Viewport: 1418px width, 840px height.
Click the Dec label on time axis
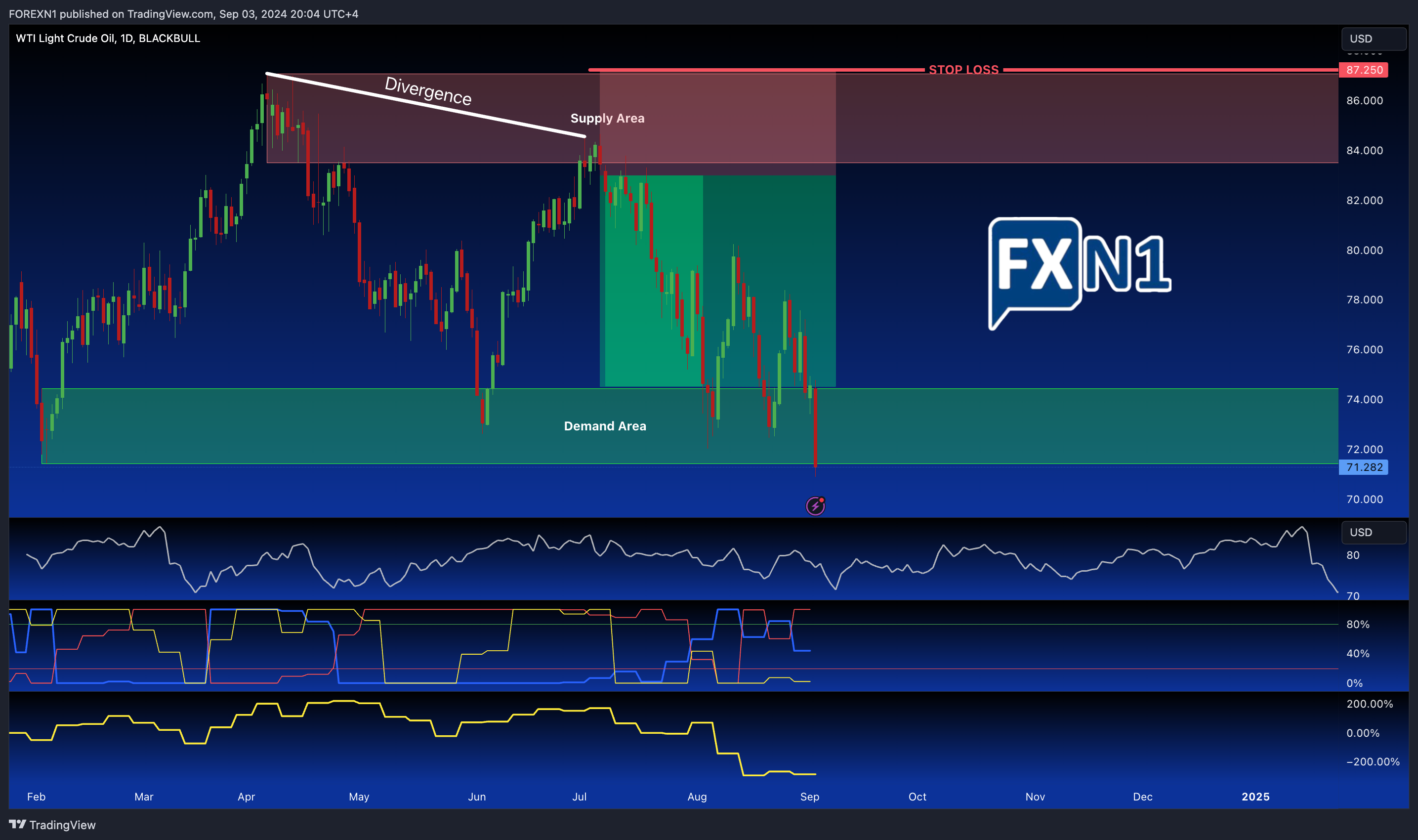(x=1142, y=797)
